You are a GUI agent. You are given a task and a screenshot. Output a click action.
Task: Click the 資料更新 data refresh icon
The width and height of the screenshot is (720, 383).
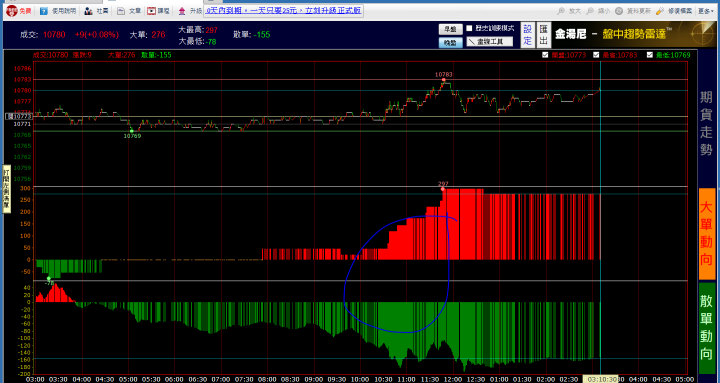pyautogui.click(x=620, y=11)
